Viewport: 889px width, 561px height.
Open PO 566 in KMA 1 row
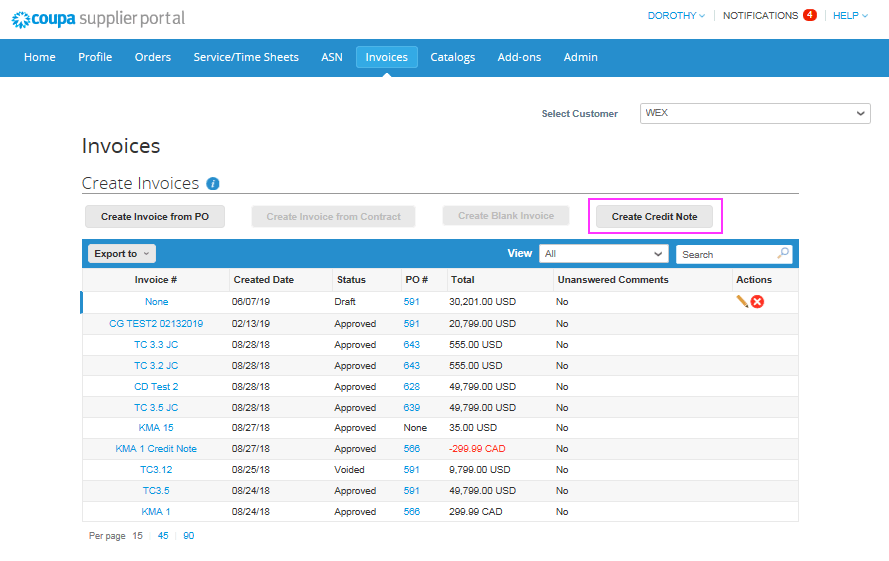(x=412, y=512)
